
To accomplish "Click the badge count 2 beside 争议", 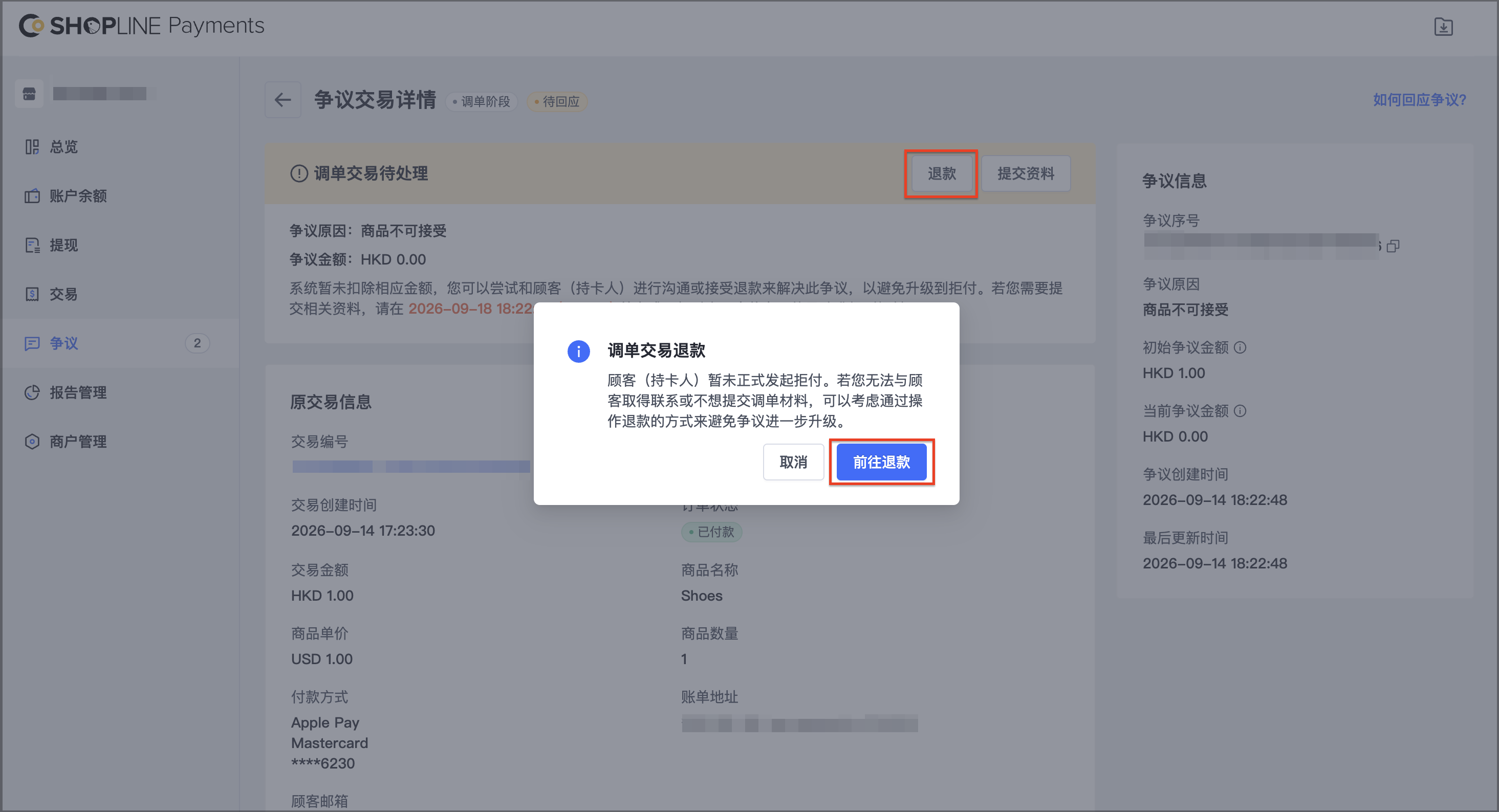I will tap(197, 343).
